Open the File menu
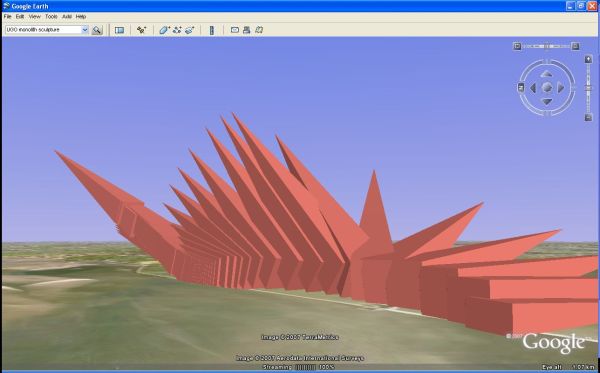 (8, 16)
